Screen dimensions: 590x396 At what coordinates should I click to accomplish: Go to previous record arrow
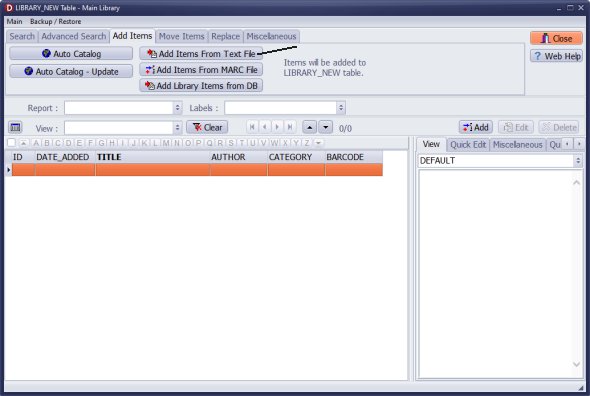pos(265,127)
